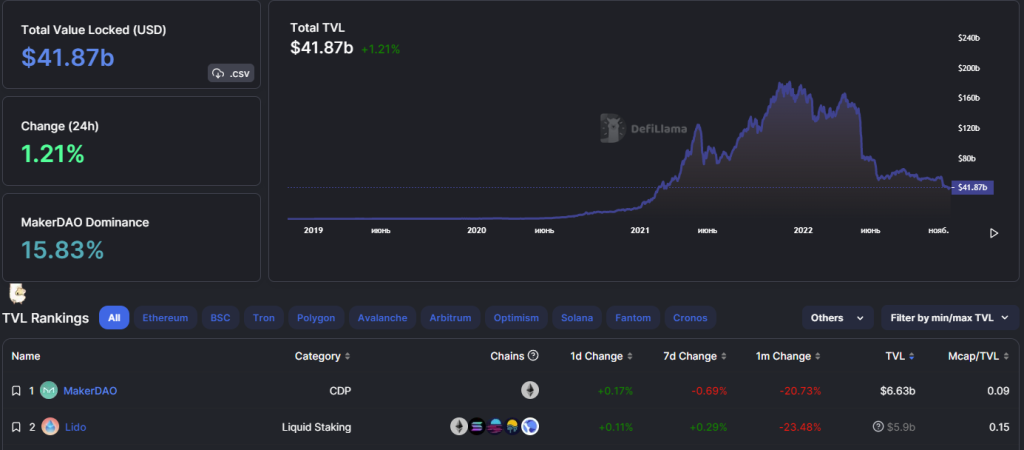Click the last chain icon in Lido row
The height and width of the screenshot is (450, 1024).
530,427
